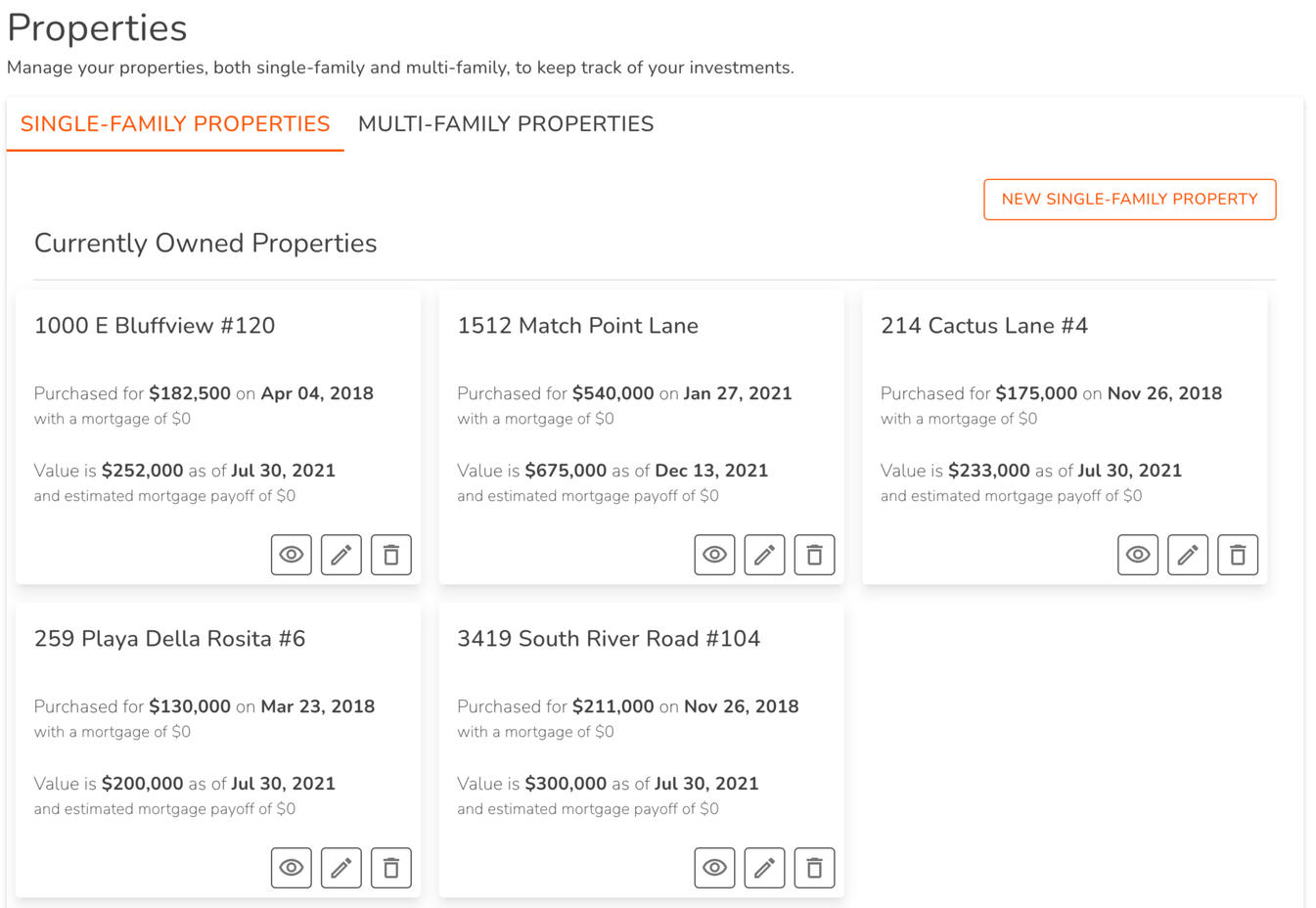Edit the 3419 South River Road #104 property
Viewport: 1316px width, 908px height.
click(x=765, y=868)
